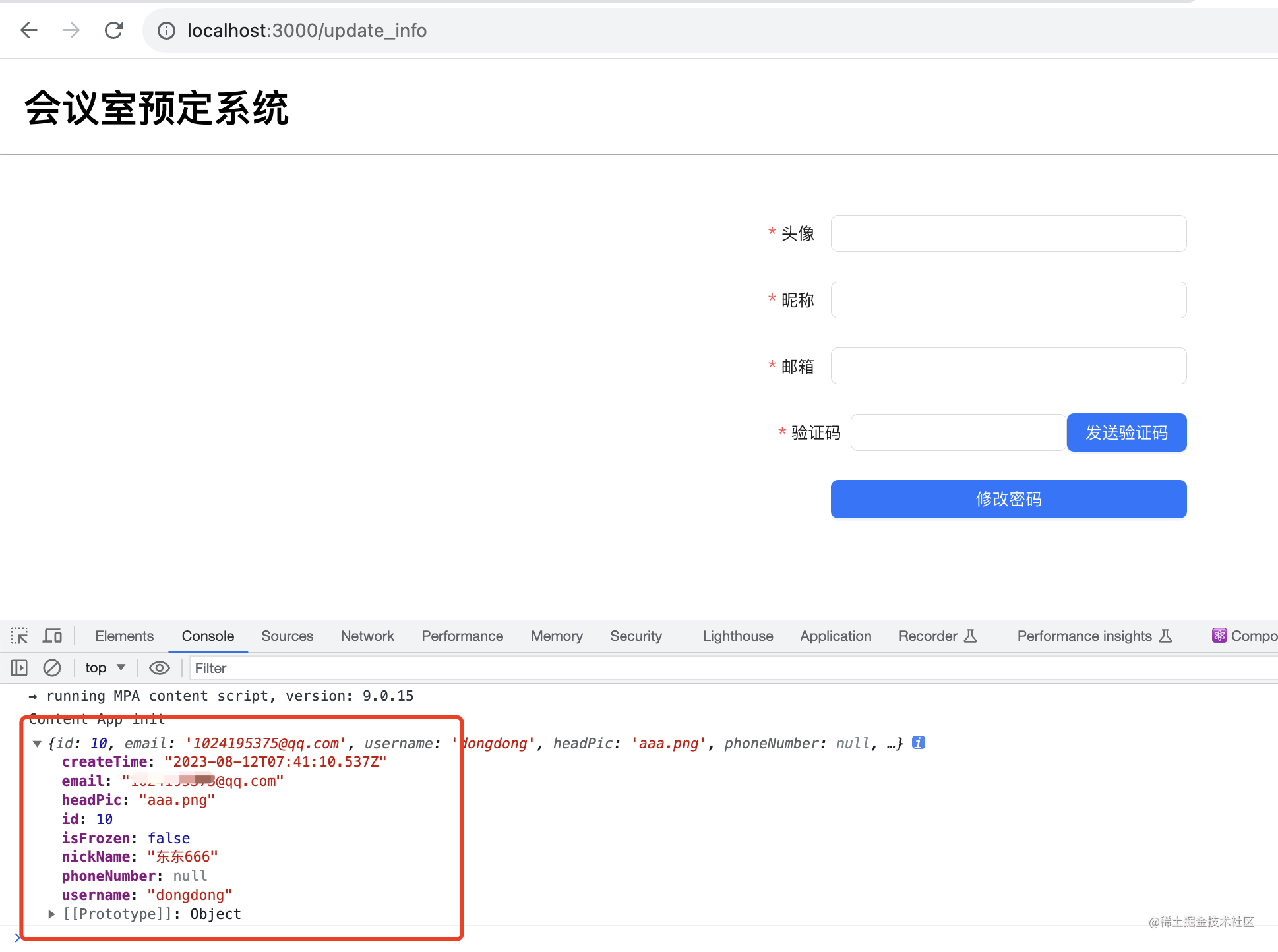The width and height of the screenshot is (1278, 952).
Task: Create live expression with eye icon
Action: tap(159, 668)
